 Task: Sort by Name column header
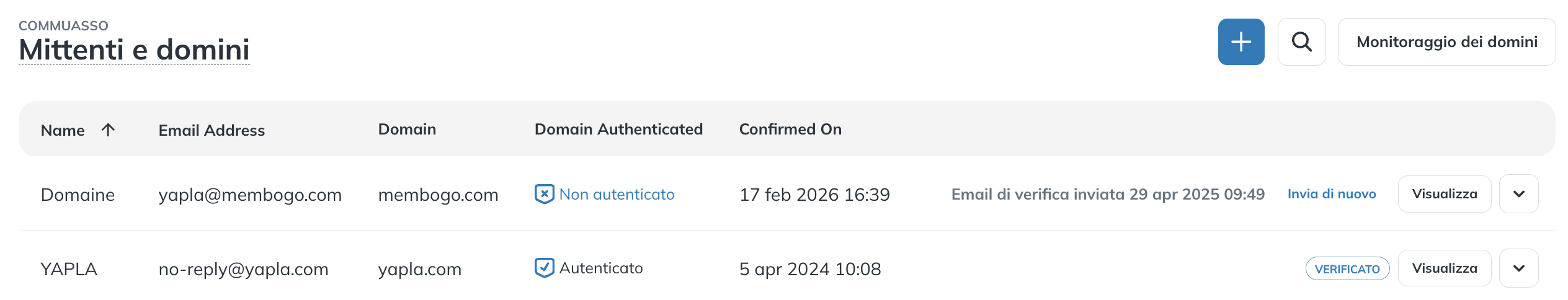[63, 130]
